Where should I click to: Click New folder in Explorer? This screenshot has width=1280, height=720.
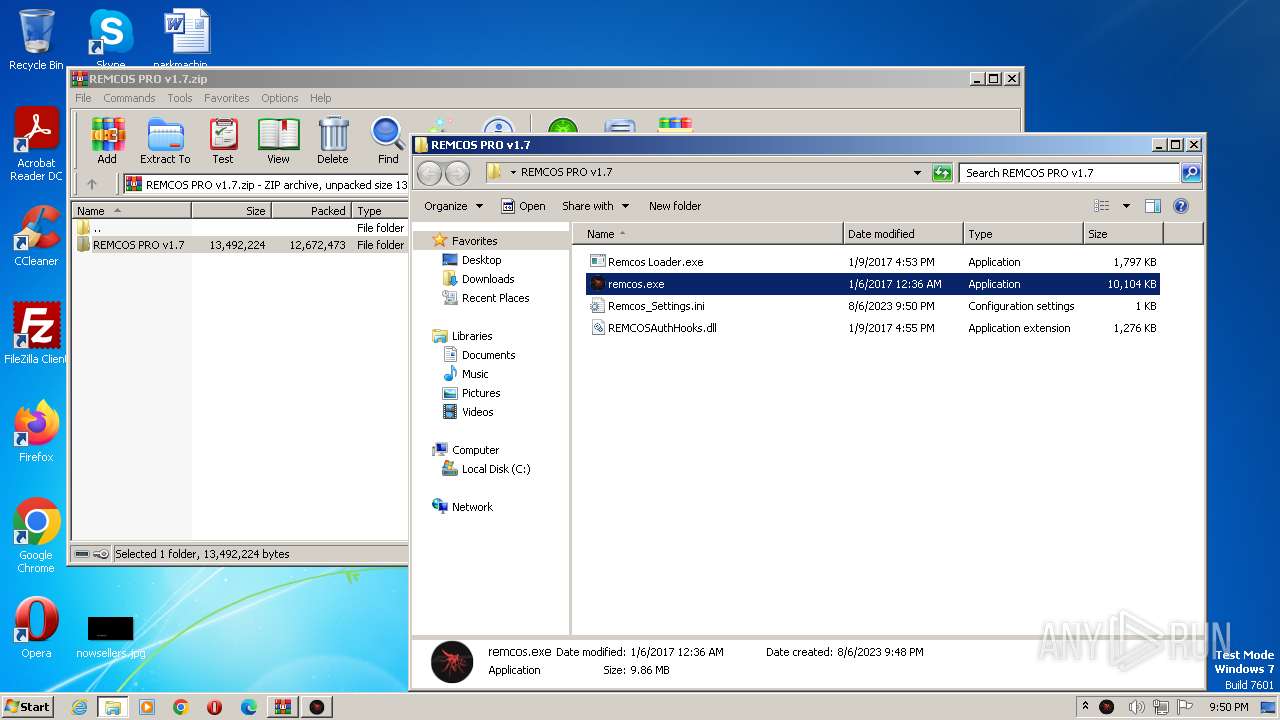tap(675, 206)
